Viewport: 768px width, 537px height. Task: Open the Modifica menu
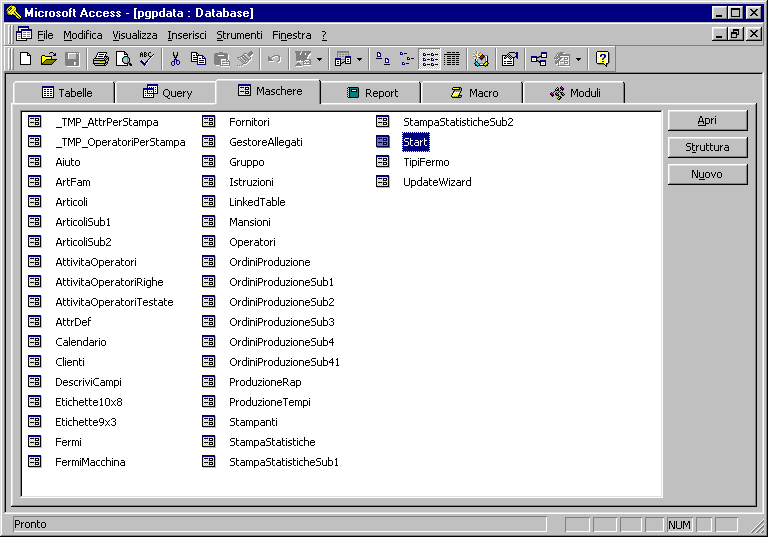(83, 35)
